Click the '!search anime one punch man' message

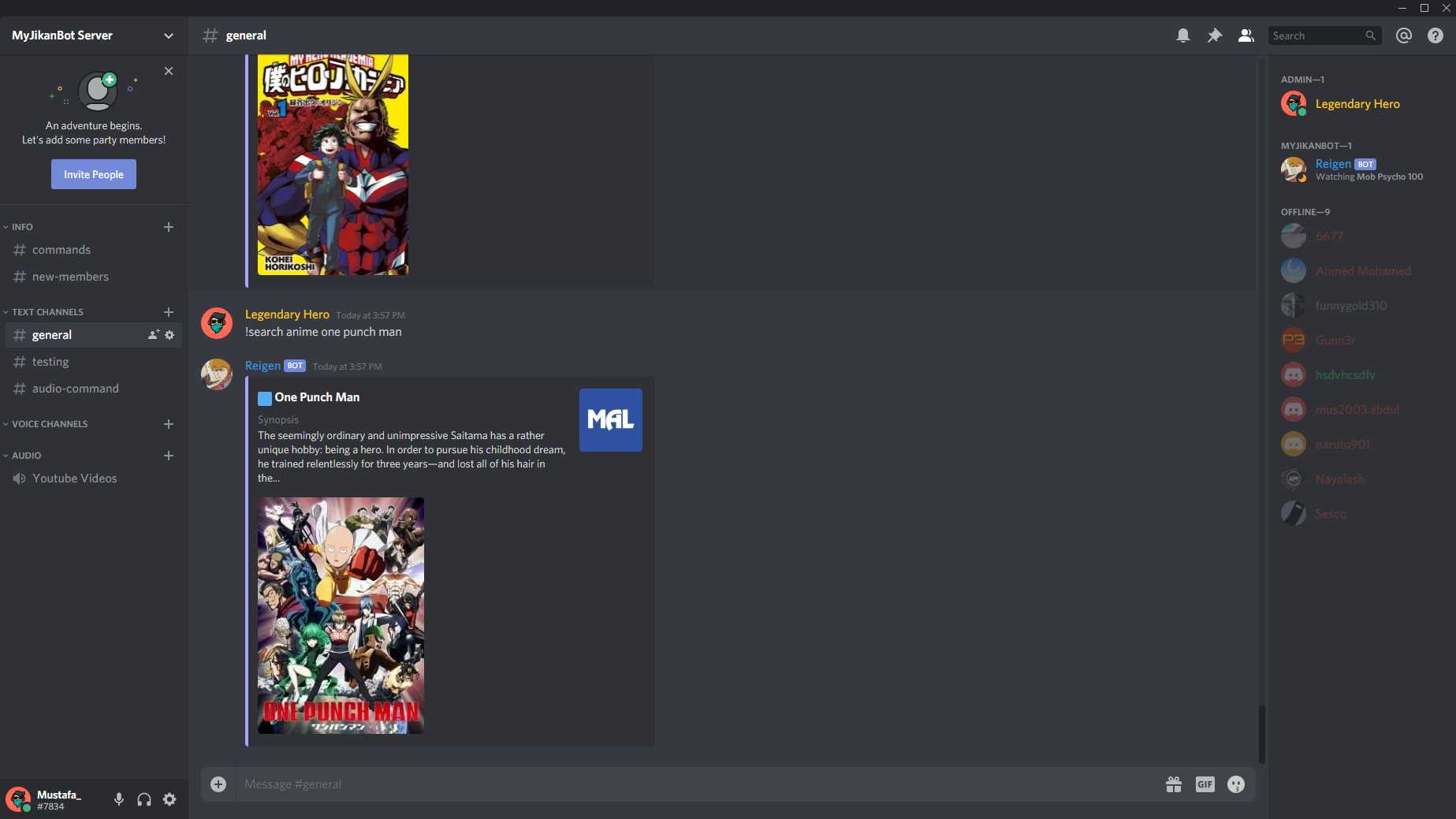tap(323, 332)
